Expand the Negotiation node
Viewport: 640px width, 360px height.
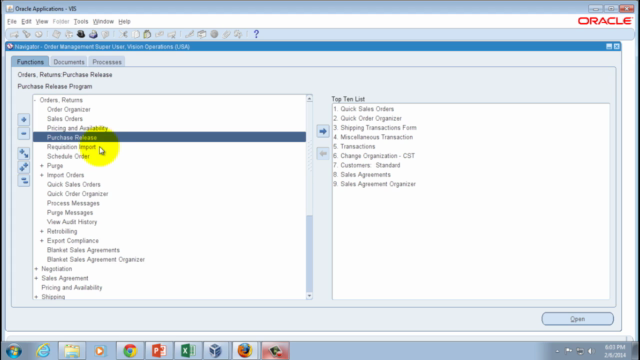36,269
